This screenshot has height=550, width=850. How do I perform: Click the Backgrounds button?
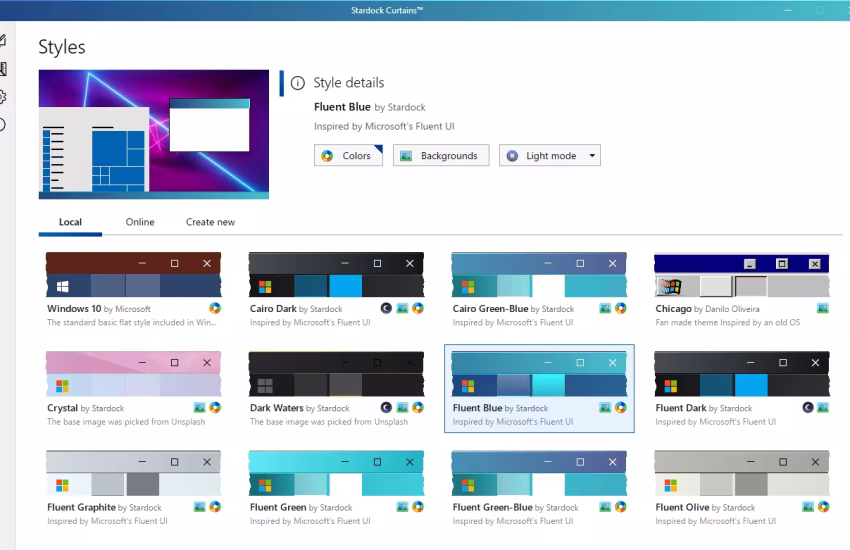coord(441,156)
